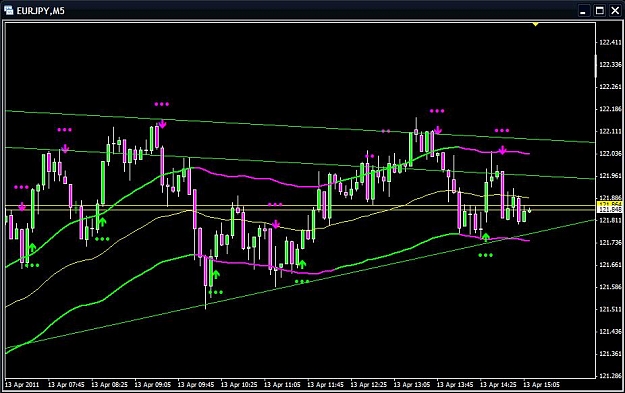Screen dimensions: 625x393
Task: Click the 122.186 price scale label
Action: pos(610,109)
